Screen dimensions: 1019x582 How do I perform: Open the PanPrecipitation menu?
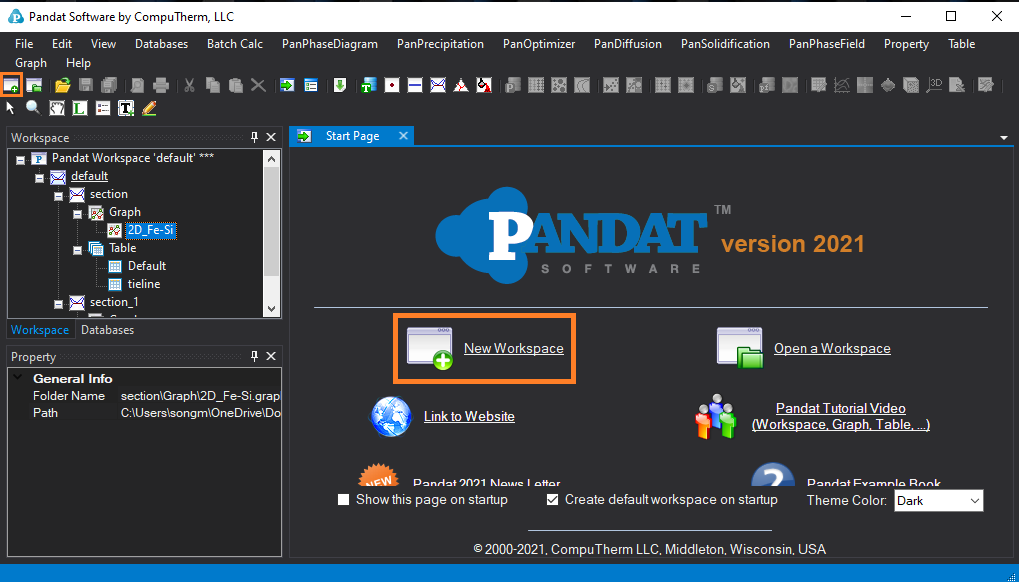[x=440, y=44]
